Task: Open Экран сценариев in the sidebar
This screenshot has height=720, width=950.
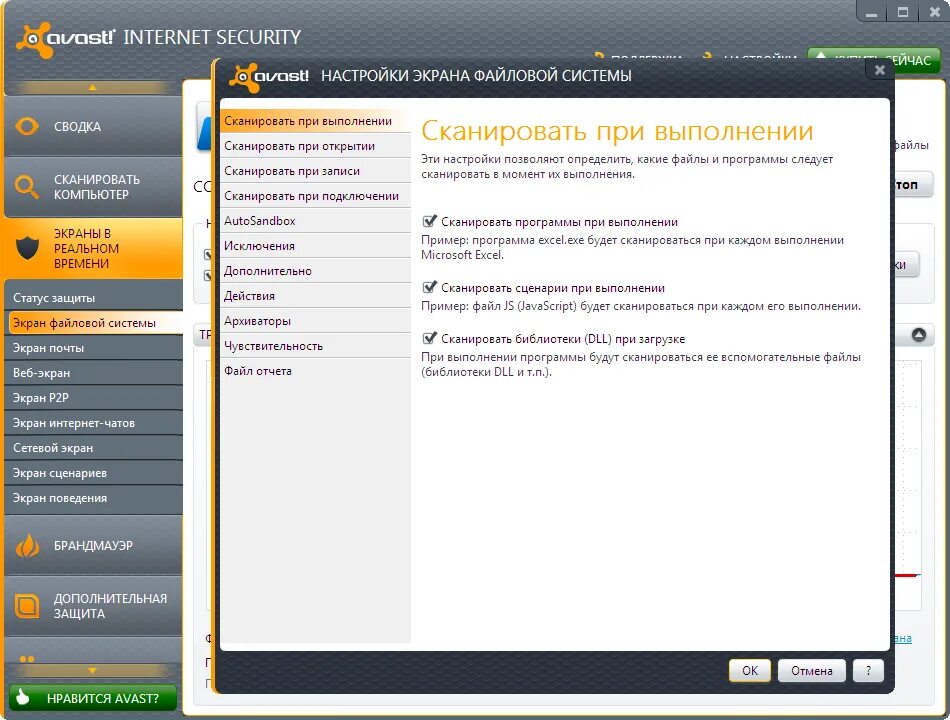Action: pyautogui.click(x=93, y=473)
